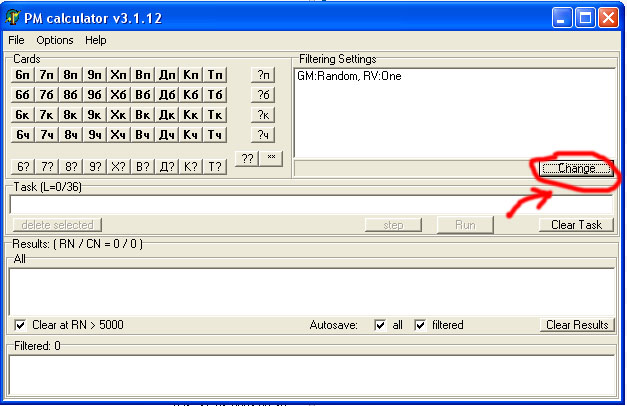This screenshot has height=406, width=627.
Task: Click the All results list box
Action: (312, 292)
